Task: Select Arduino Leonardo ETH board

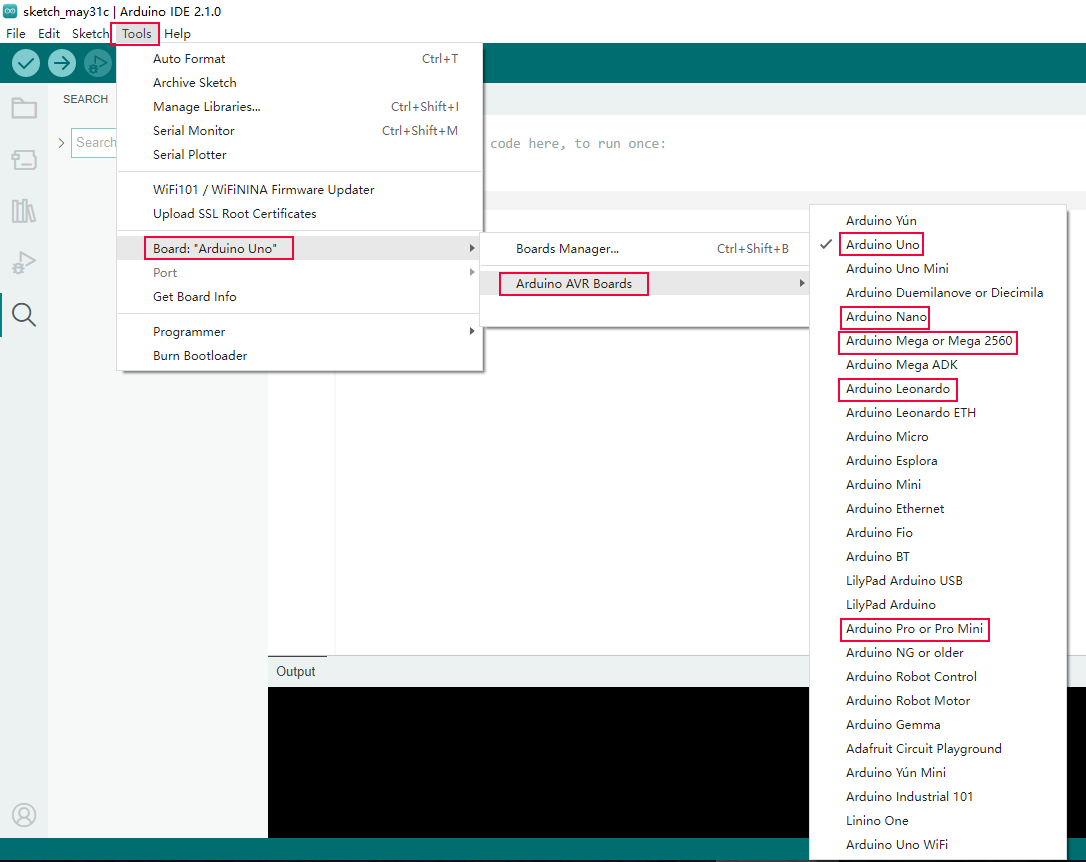Action: tap(938, 413)
